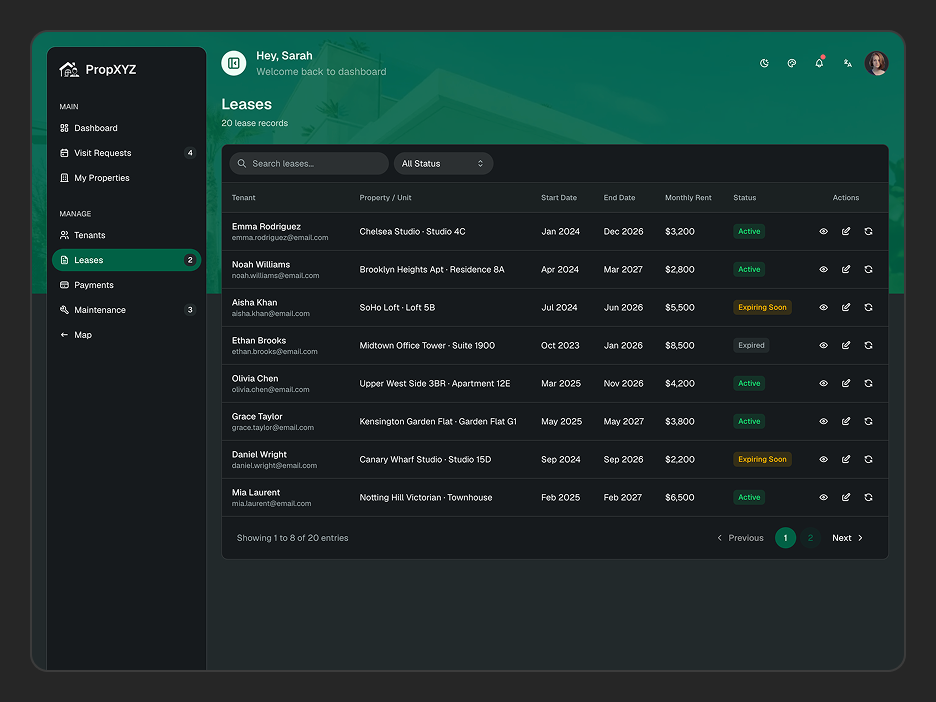Edit Mia Laurent lease

pos(846,497)
